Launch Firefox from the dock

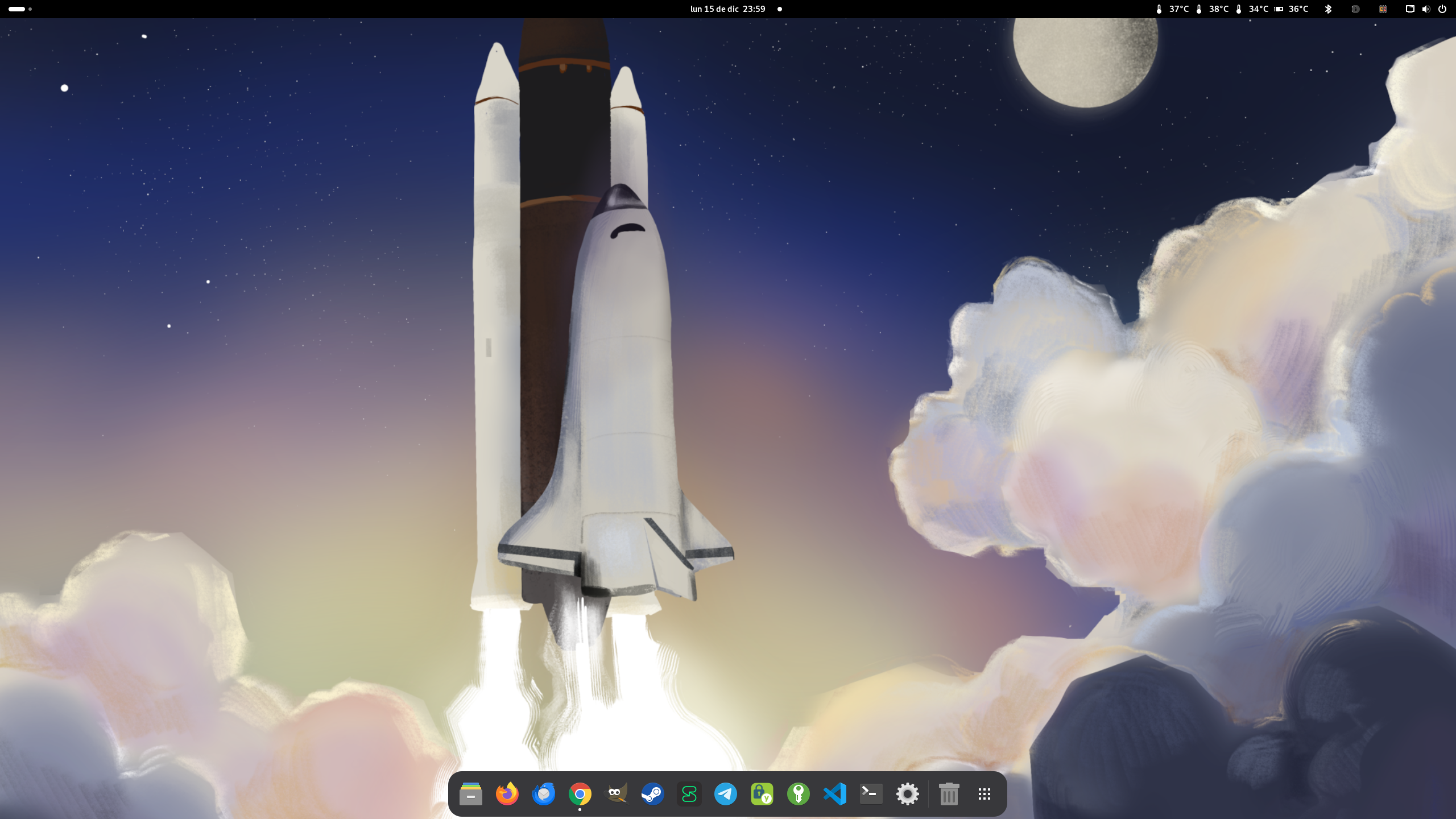507,794
